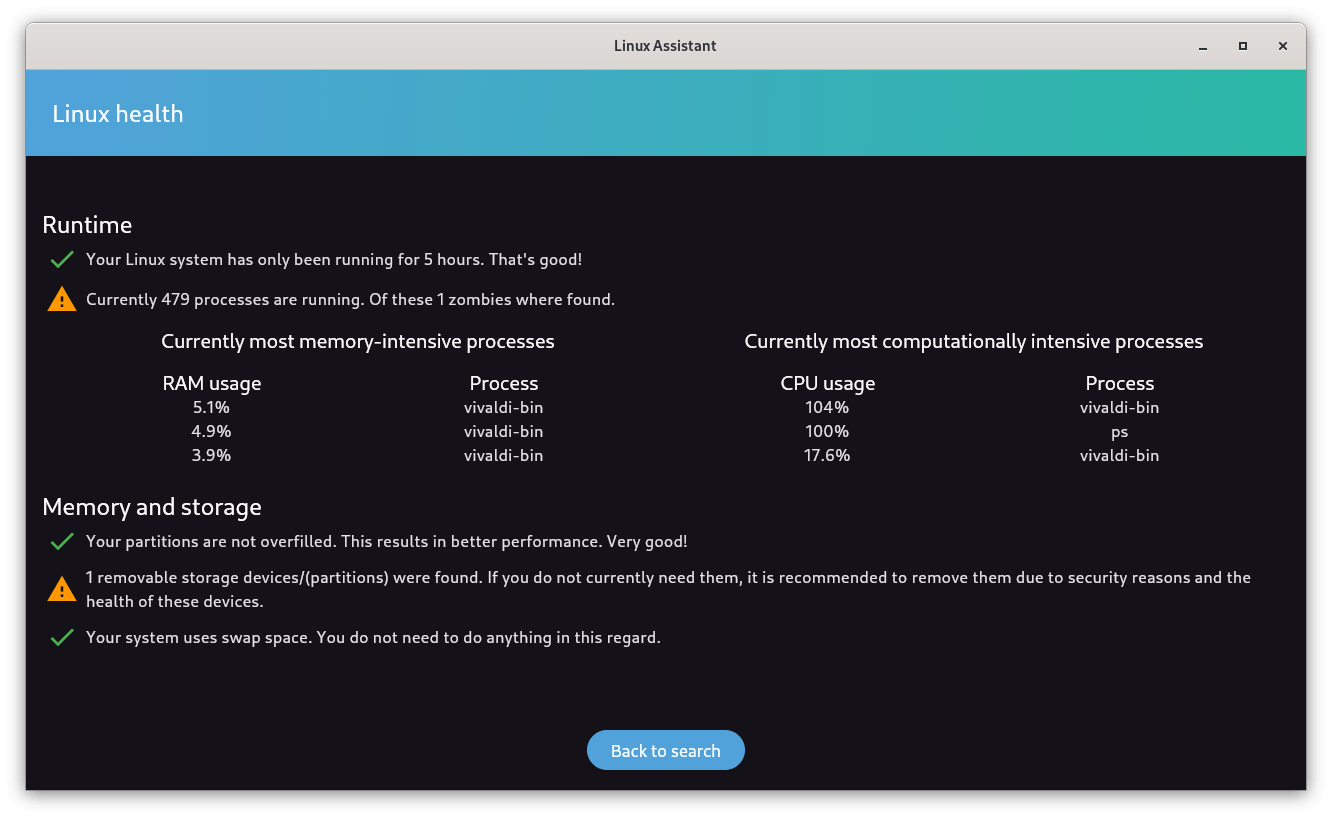Screen dimensions: 1332x819
Task: Maximize the Linux Assistant window
Action: tap(1243, 46)
